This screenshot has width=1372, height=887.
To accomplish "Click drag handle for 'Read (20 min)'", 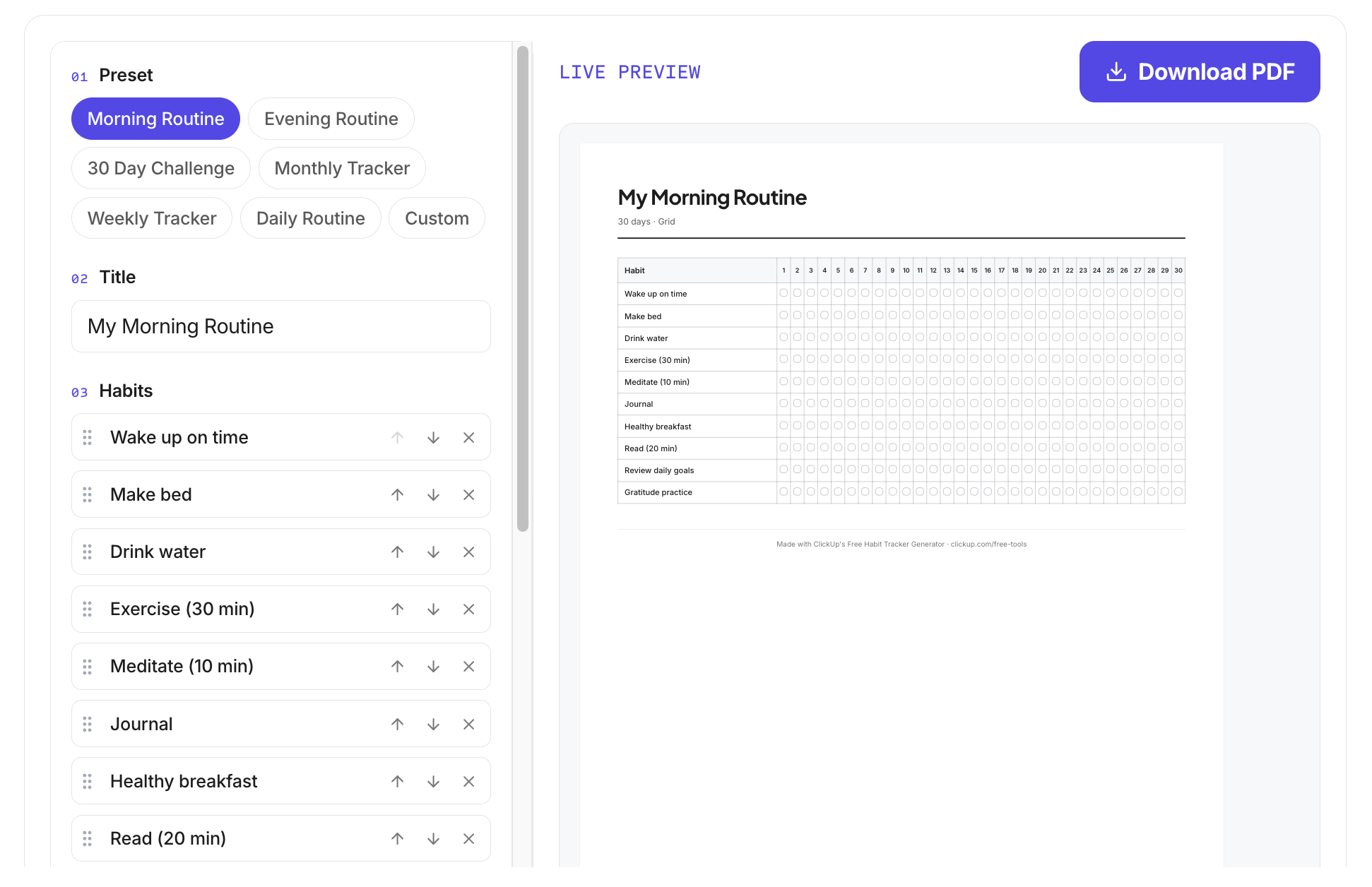I will pos(88,839).
